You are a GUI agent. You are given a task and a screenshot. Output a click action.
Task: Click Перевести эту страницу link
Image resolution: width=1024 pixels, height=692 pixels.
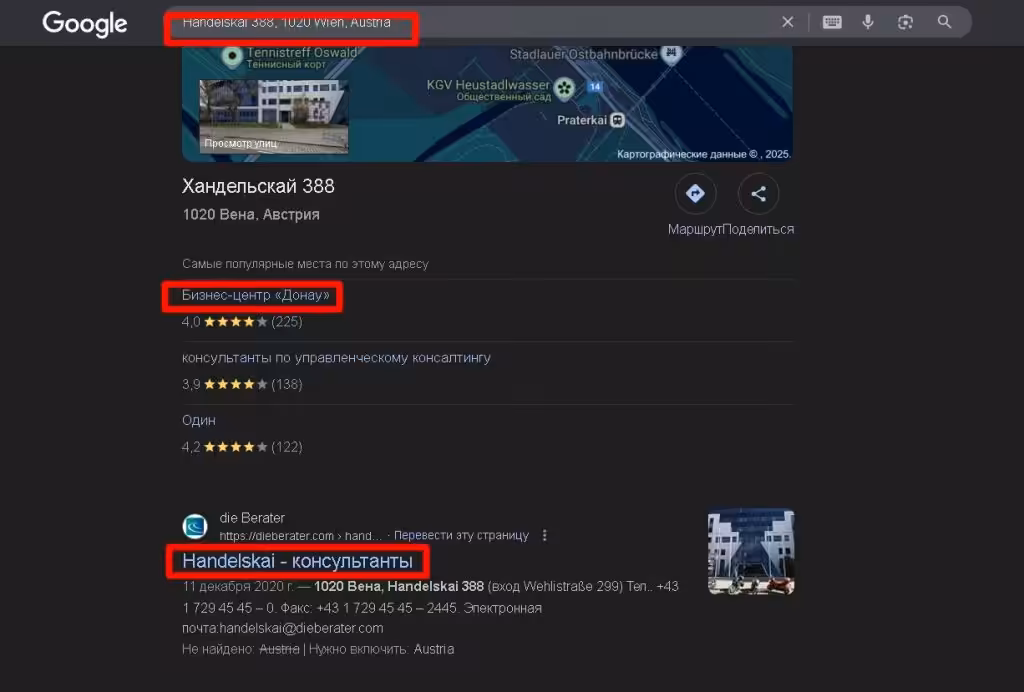click(461, 535)
